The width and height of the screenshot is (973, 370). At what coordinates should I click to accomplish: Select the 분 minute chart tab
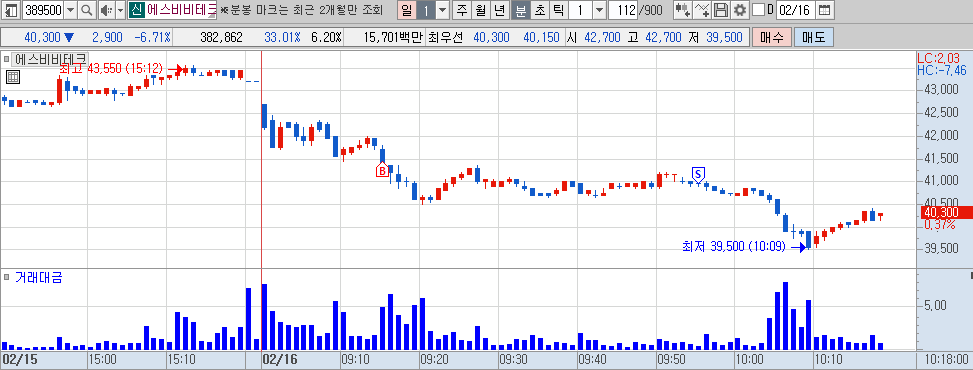click(x=521, y=10)
